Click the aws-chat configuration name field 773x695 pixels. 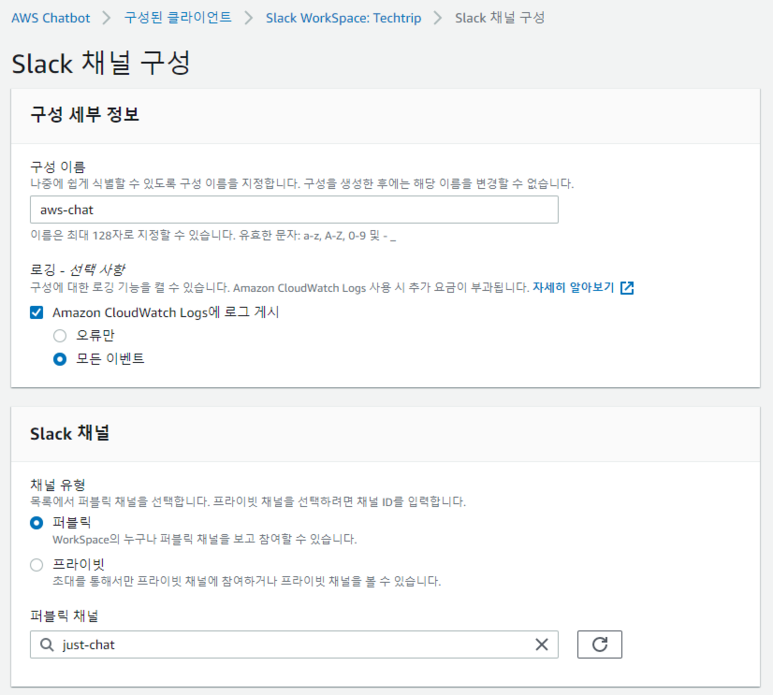click(x=294, y=209)
